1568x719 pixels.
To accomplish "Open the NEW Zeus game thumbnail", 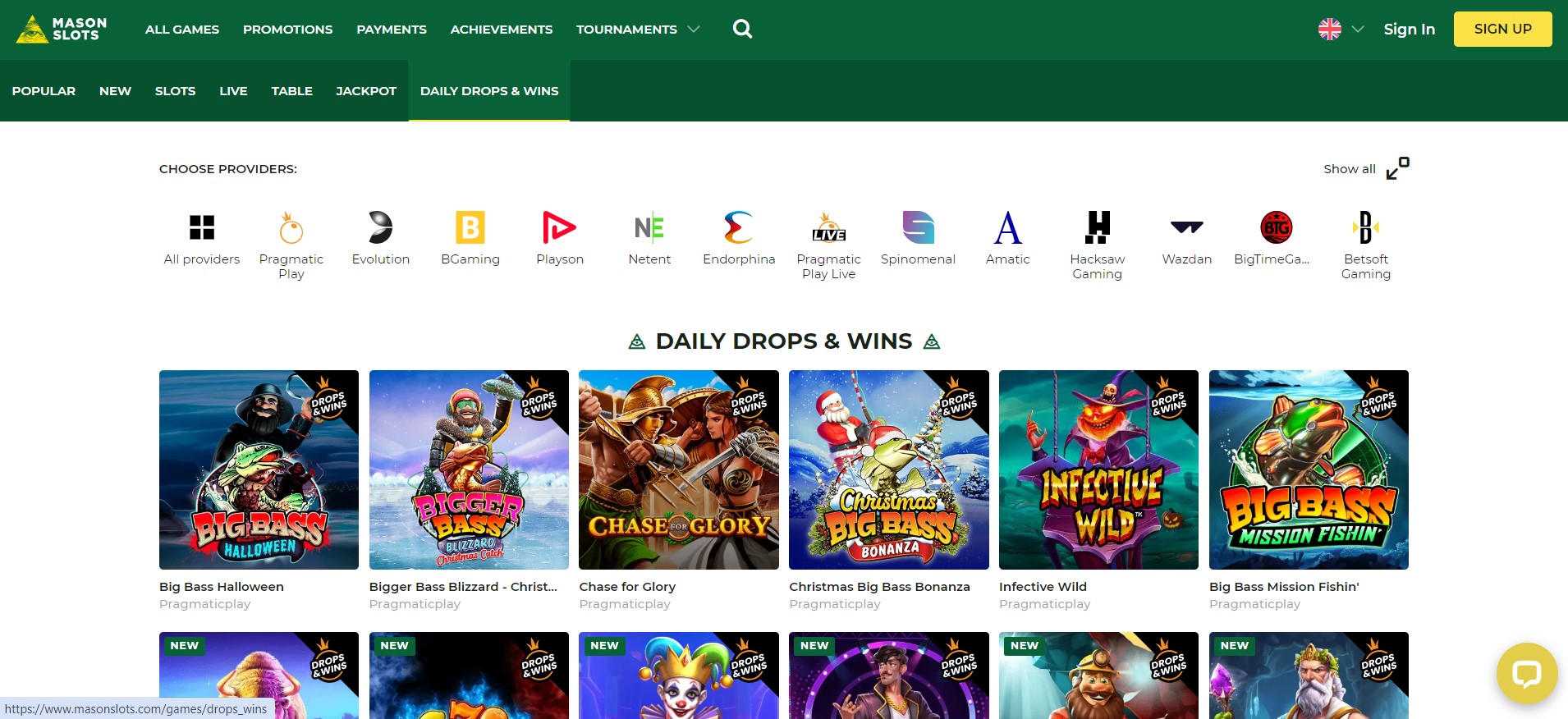I will click(x=1309, y=675).
